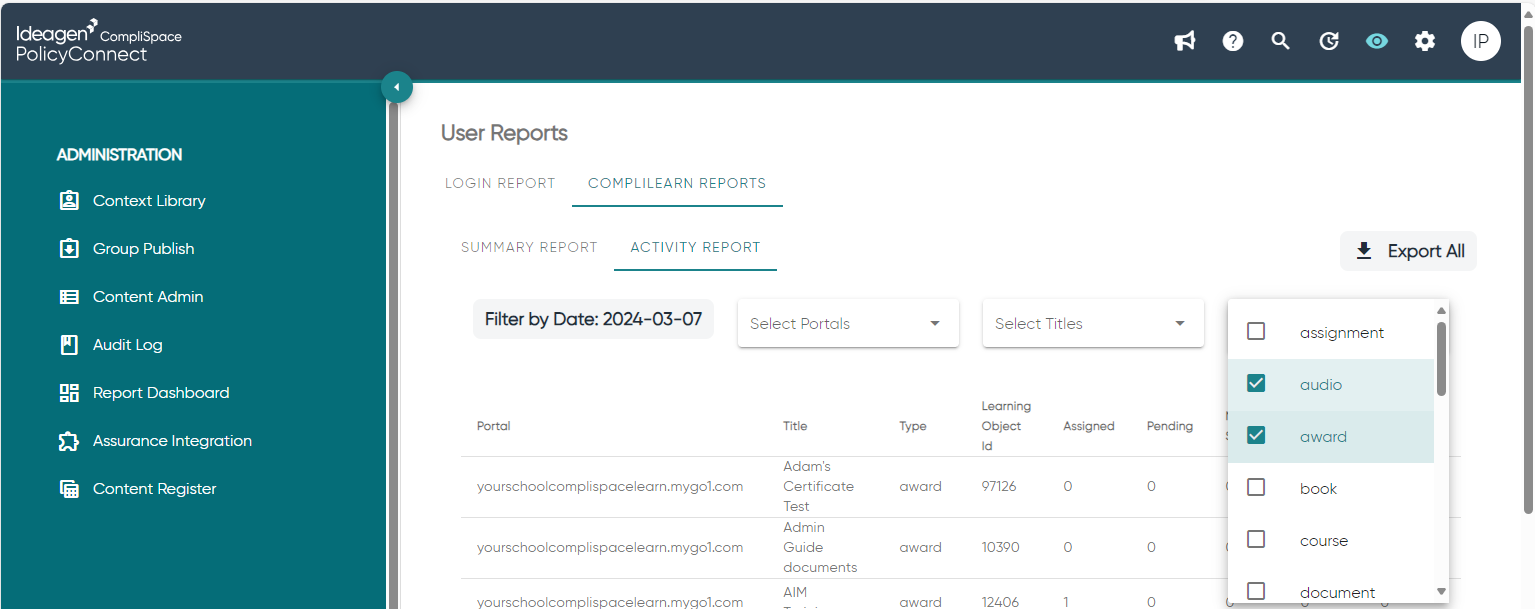Check the document checkbox
Viewport: 1535px width, 609px height.
tap(1256, 591)
